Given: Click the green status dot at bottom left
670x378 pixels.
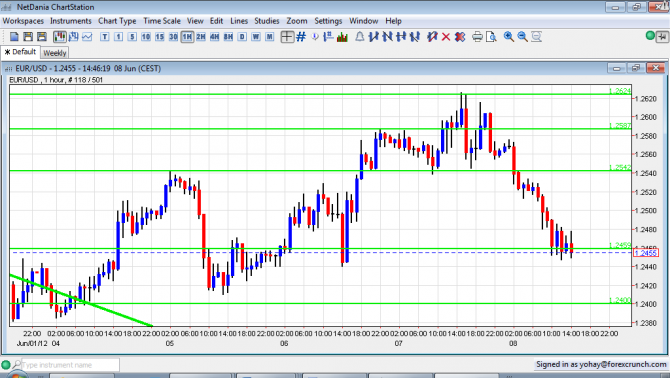Looking at the screenshot, I should (6, 365).
